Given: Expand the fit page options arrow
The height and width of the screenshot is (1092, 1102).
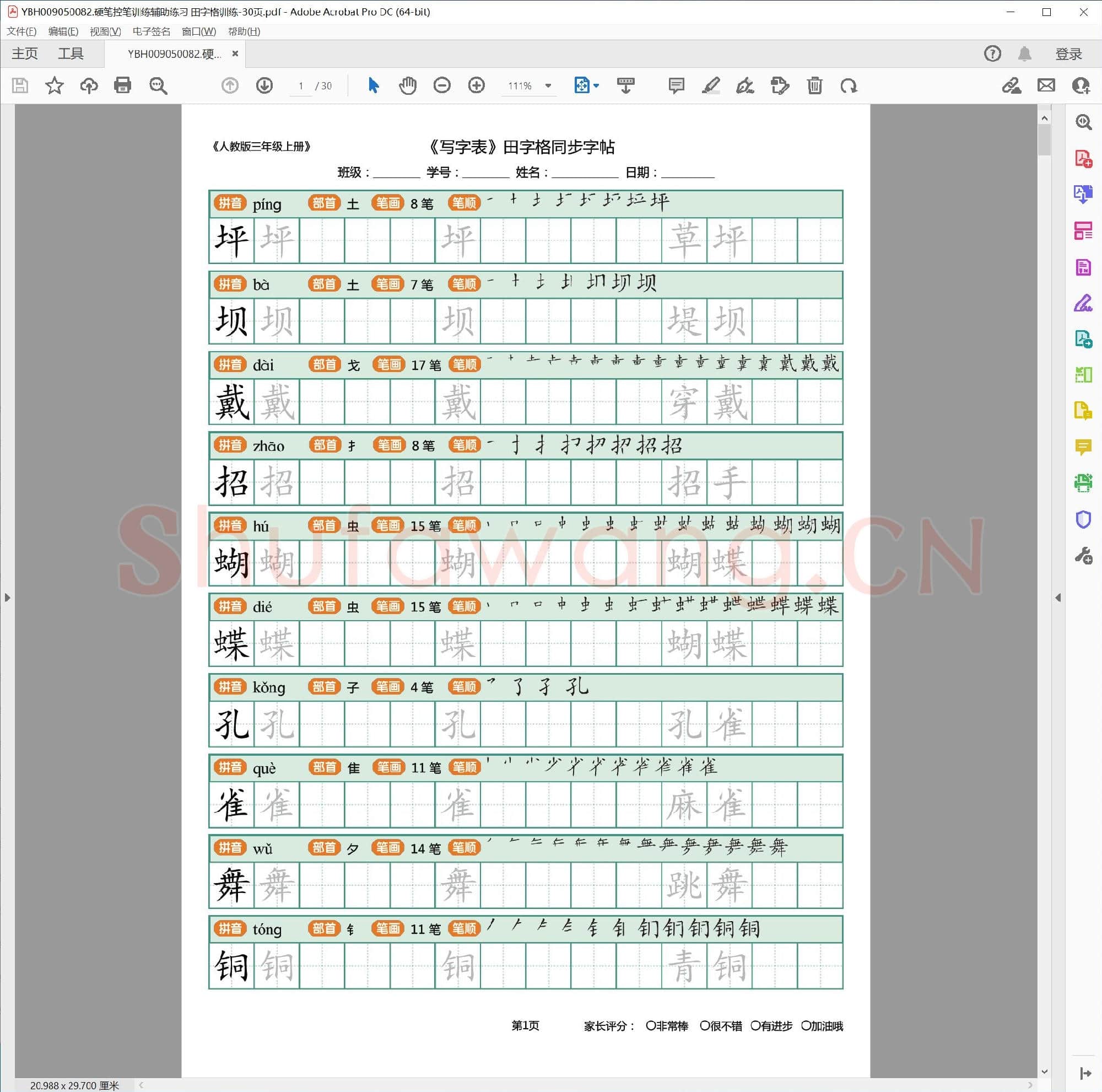Looking at the screenshot, I should (597, 85).
